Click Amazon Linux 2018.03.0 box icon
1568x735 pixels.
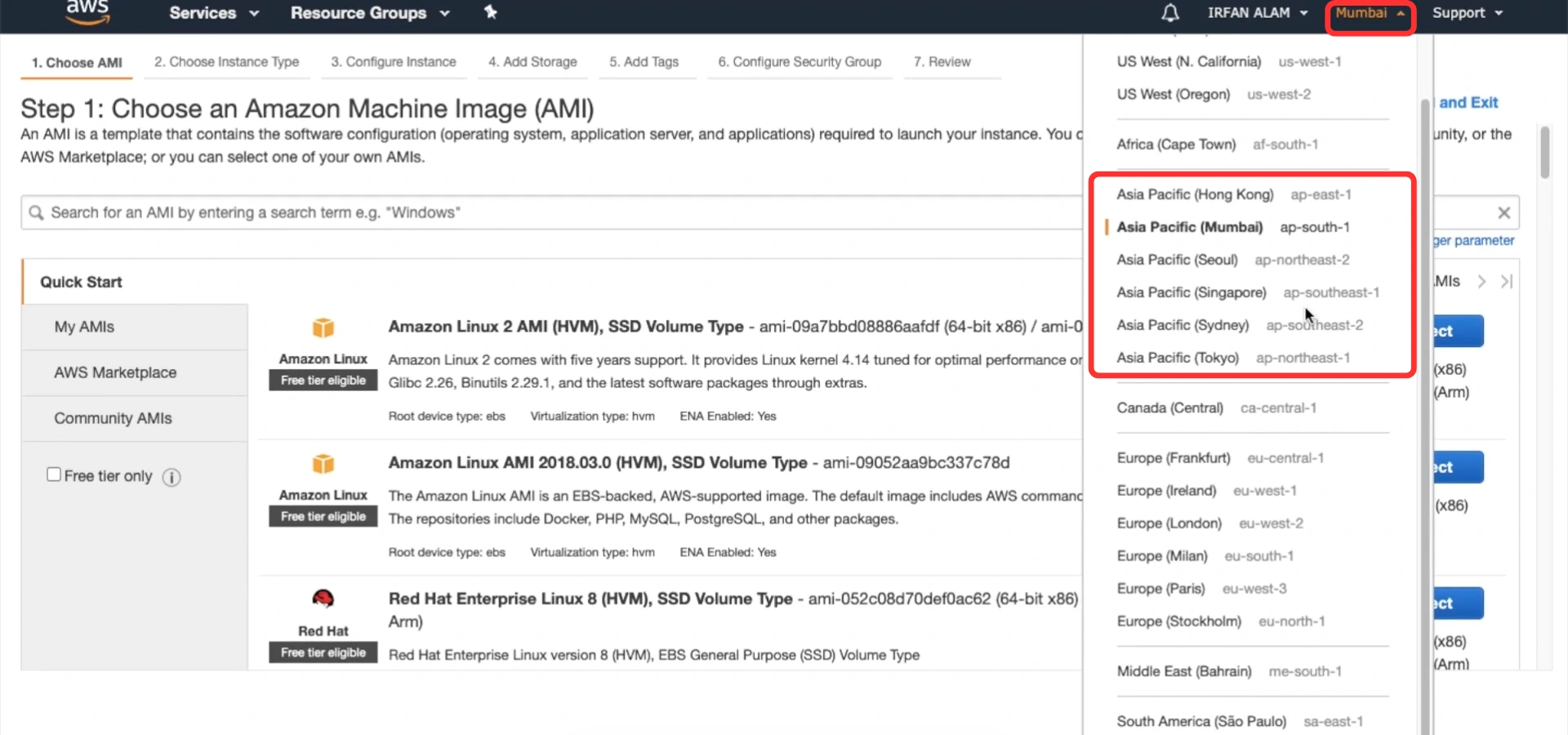click(323, 464)
